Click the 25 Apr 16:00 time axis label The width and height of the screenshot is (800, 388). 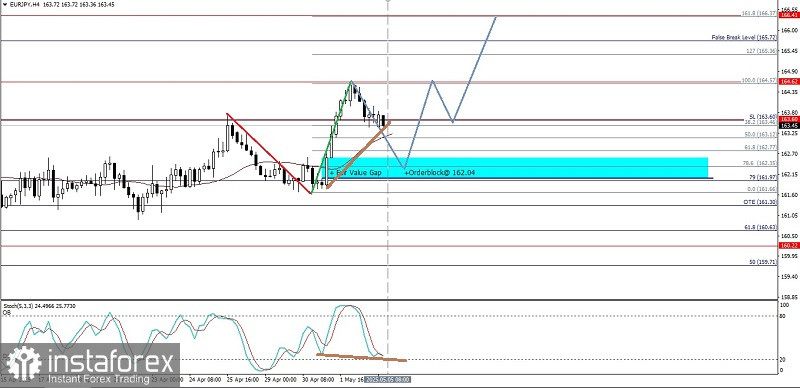[243, 380]
